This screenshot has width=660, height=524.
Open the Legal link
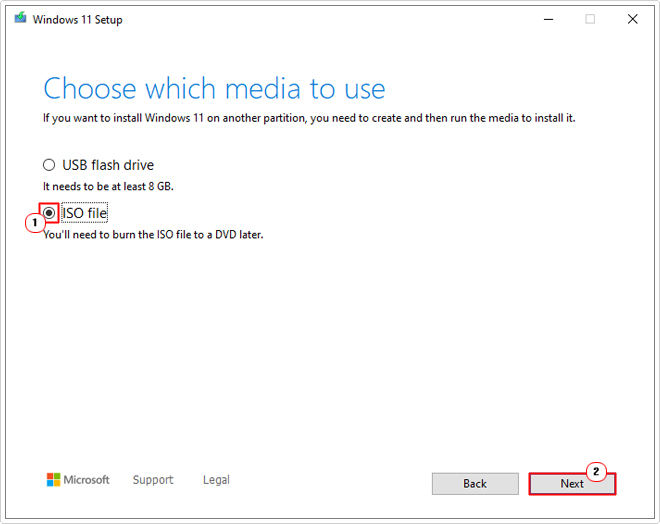click(216, 480)
